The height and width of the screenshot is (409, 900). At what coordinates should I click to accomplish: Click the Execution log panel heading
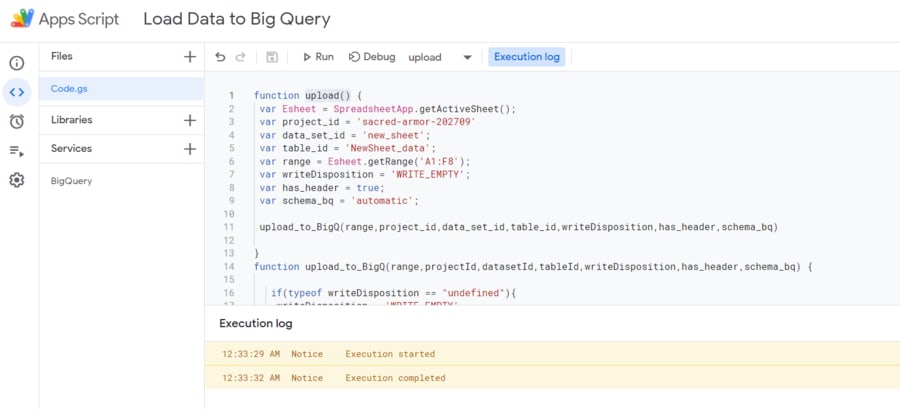coord(256,324)
